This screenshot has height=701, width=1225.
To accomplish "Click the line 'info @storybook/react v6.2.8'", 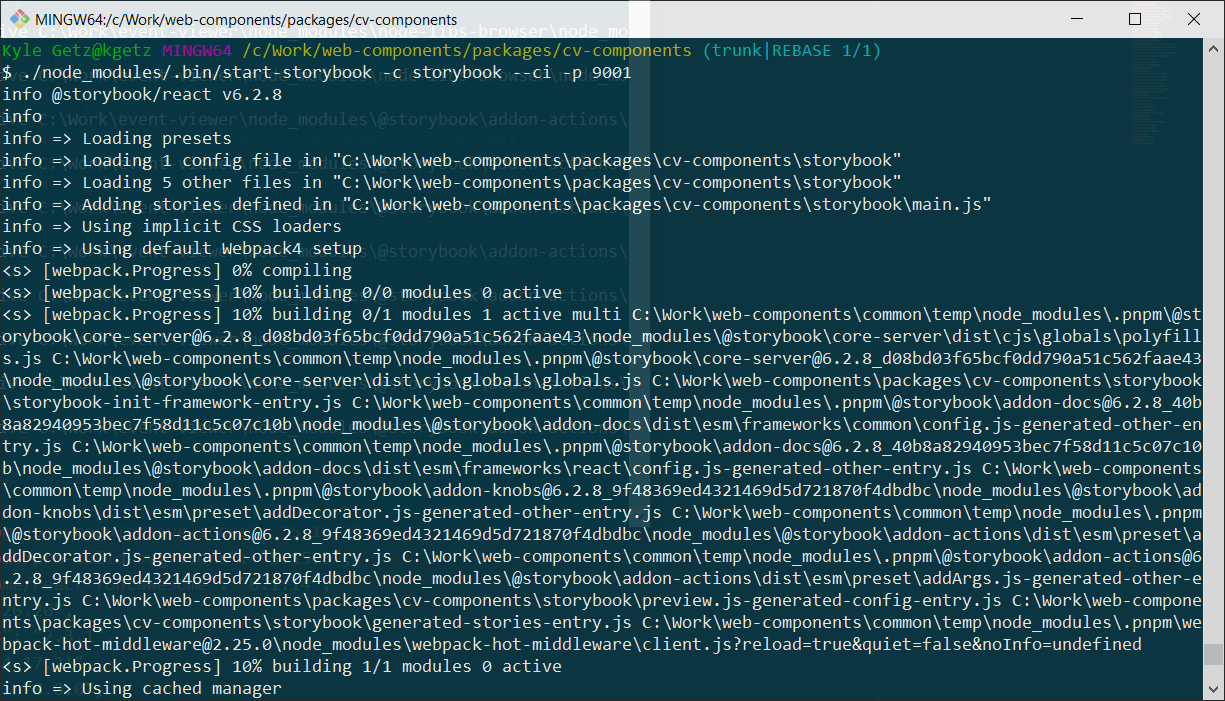I will click(142, 94).
